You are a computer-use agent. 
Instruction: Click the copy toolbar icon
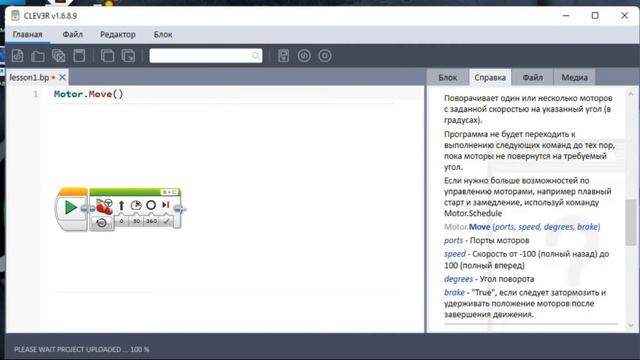click(107, 56)
